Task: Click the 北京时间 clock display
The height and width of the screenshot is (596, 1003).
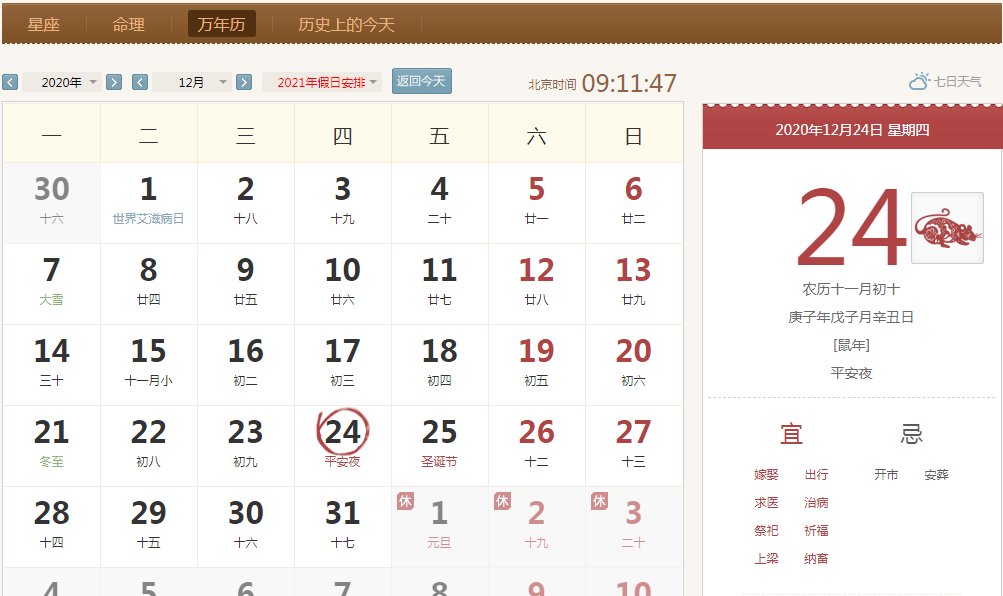Action: (603, 83)
